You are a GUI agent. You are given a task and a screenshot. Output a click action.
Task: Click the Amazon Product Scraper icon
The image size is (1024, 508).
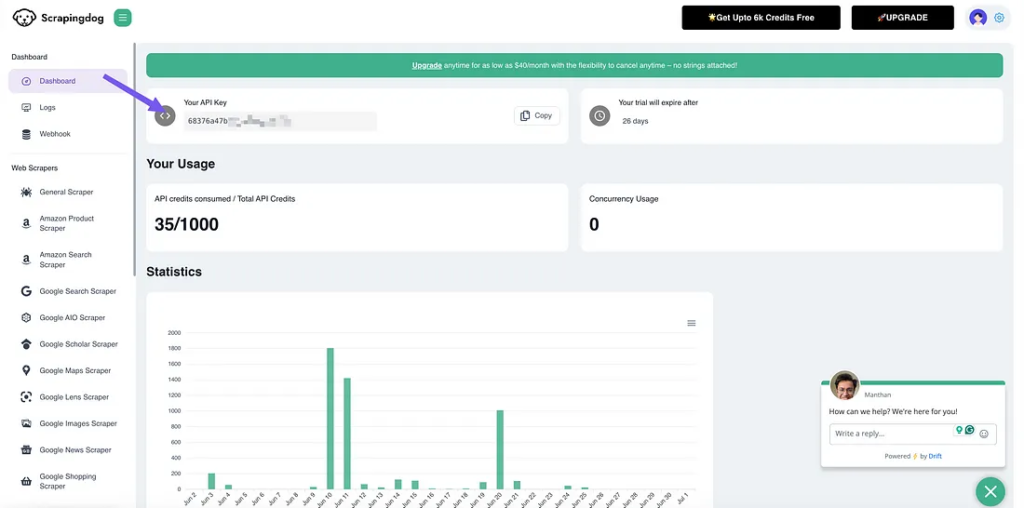click(x=26, y=223)
